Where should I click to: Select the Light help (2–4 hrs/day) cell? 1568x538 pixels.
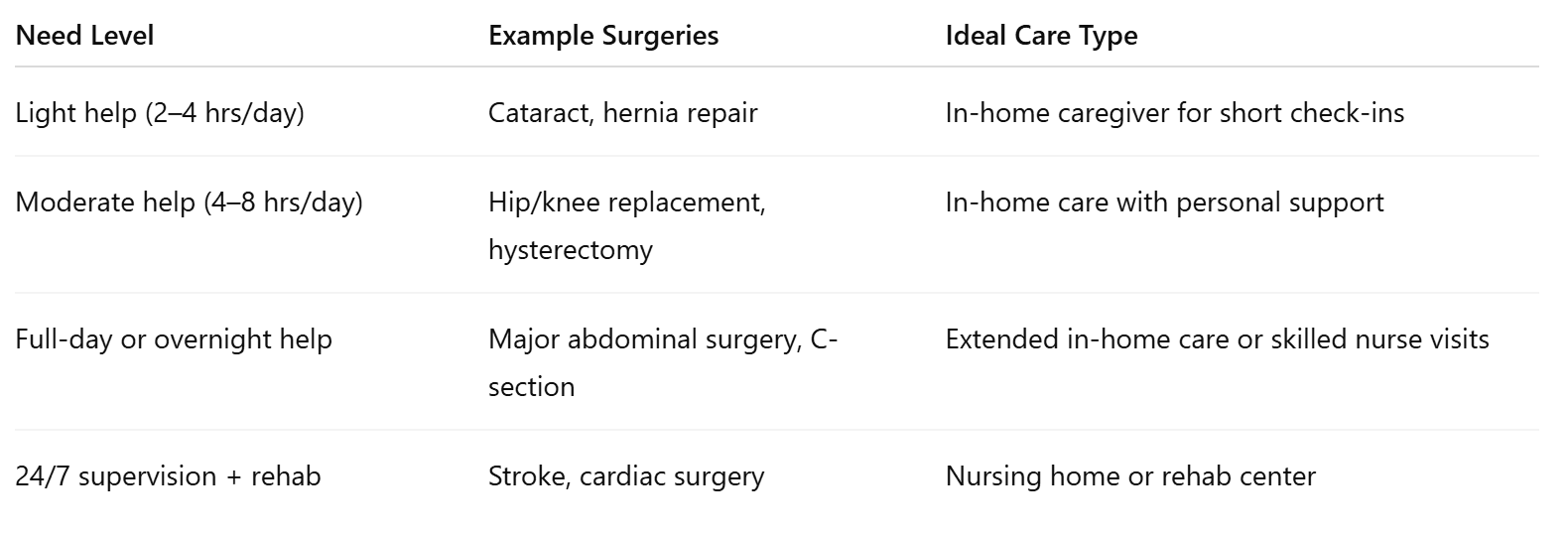click(x=160, y=113)
